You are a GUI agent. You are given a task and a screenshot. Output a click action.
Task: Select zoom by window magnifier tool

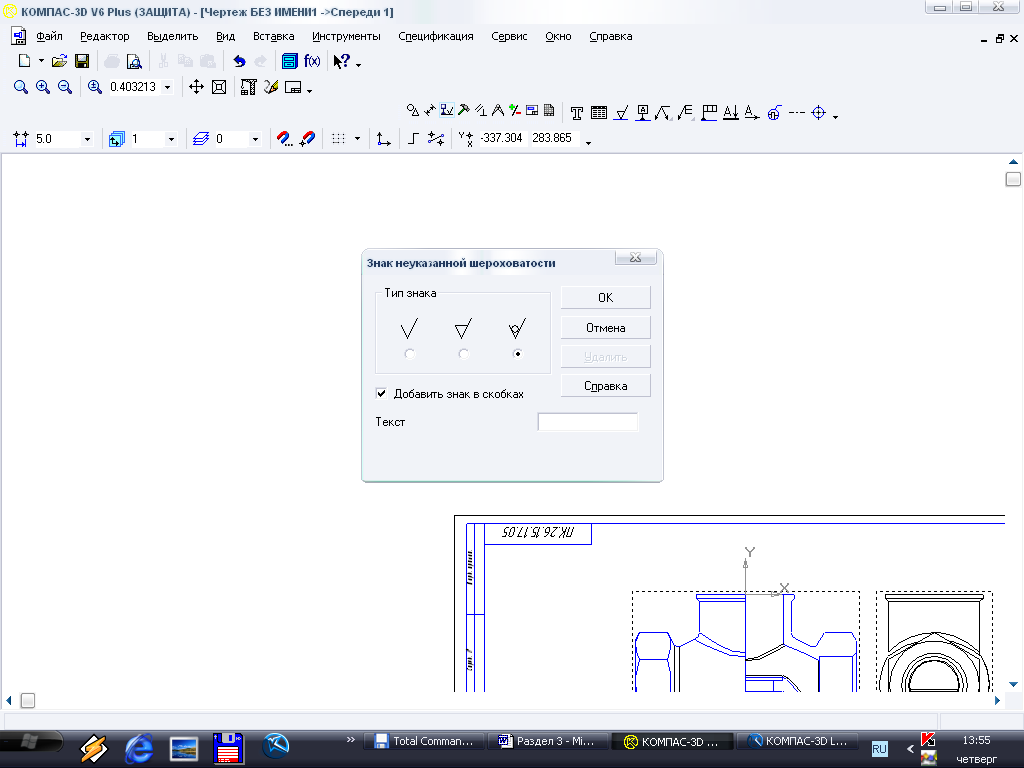(x=21, y=87)
